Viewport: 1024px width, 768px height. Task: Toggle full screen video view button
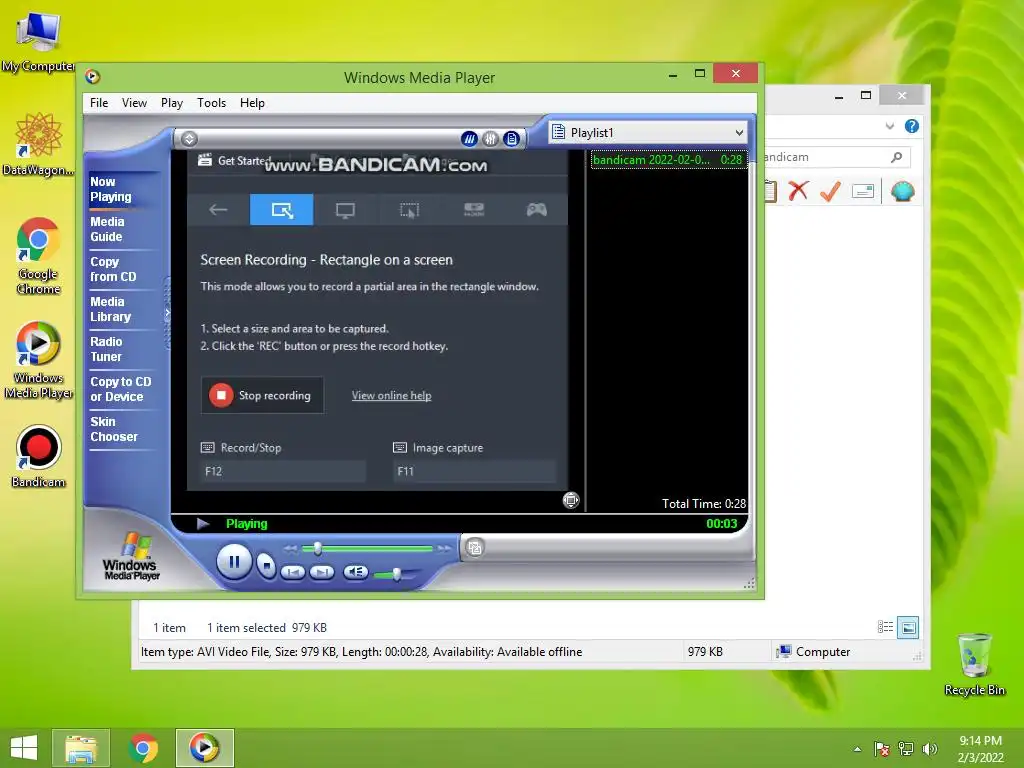pyautogui.click(x=571, y=500)
